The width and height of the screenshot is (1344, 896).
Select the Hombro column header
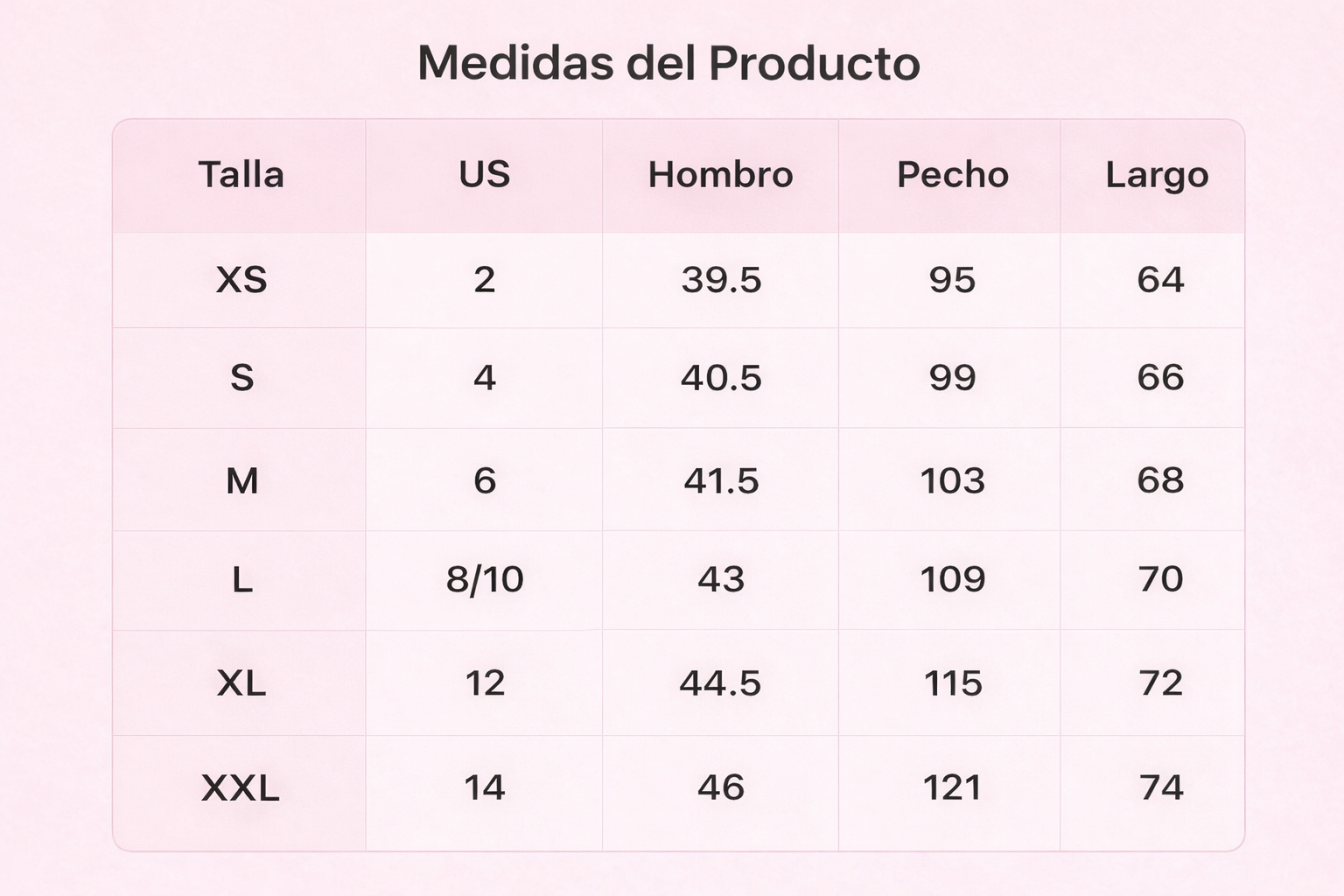(720, 175)
